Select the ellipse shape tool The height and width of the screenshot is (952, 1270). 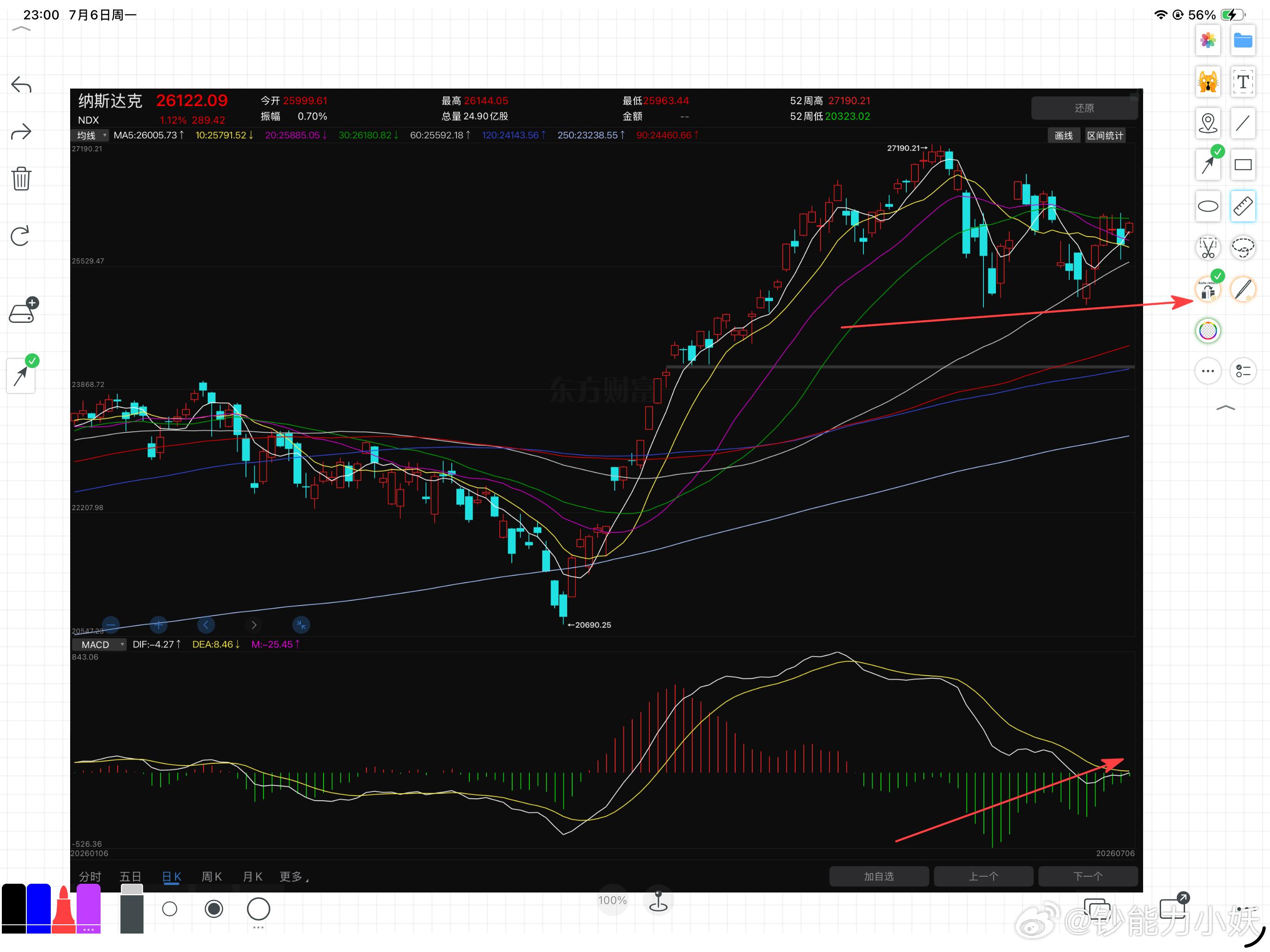tap(1208, 206)
